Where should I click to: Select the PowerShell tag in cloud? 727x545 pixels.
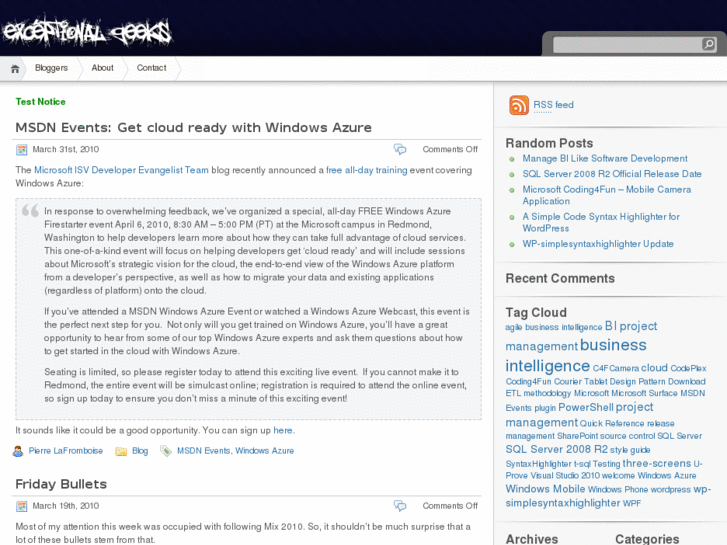click(x=586, y=408)
